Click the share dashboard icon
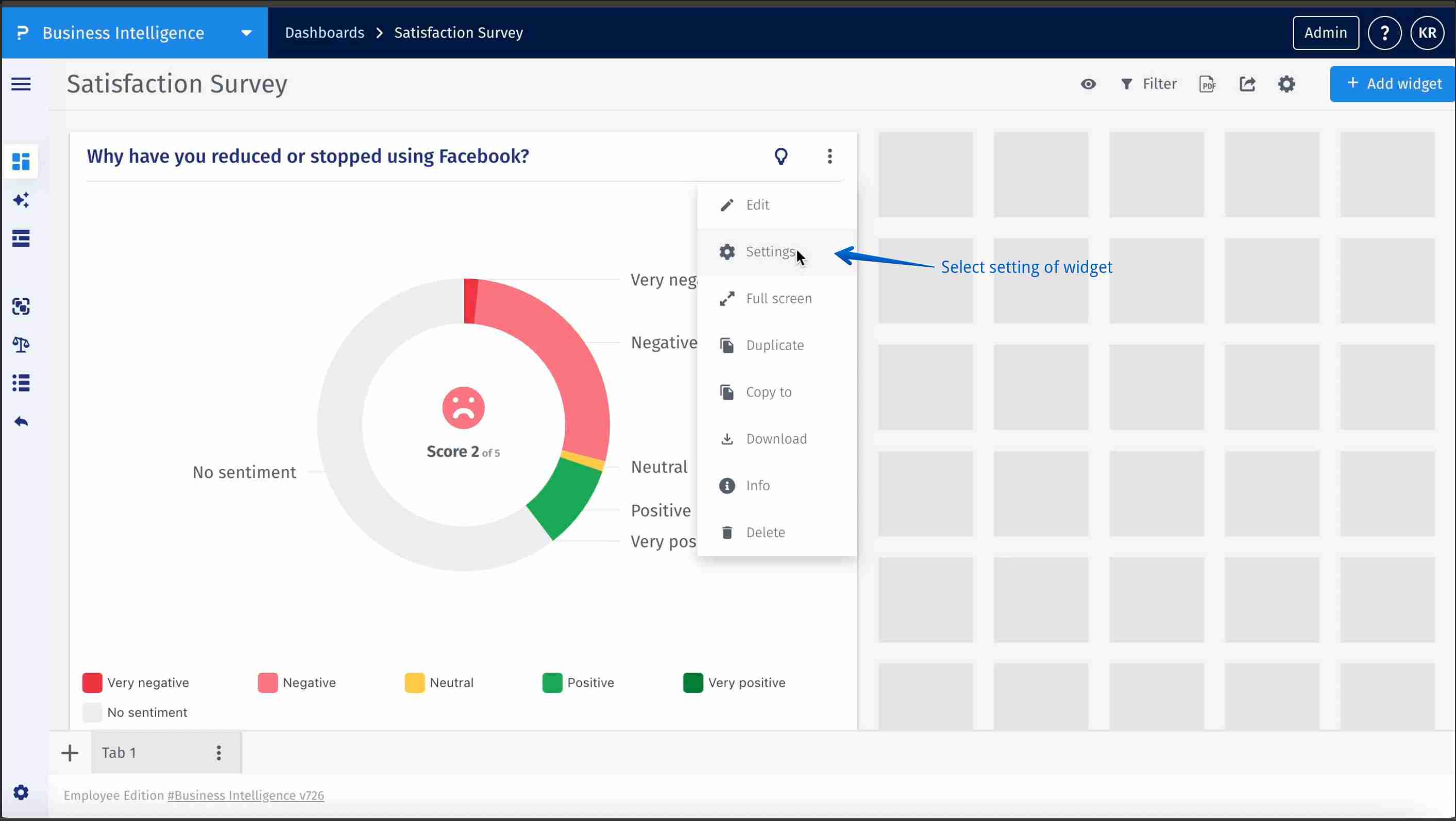Image resolution: width=1456 pixels, height=821 pixels. 1247,84
